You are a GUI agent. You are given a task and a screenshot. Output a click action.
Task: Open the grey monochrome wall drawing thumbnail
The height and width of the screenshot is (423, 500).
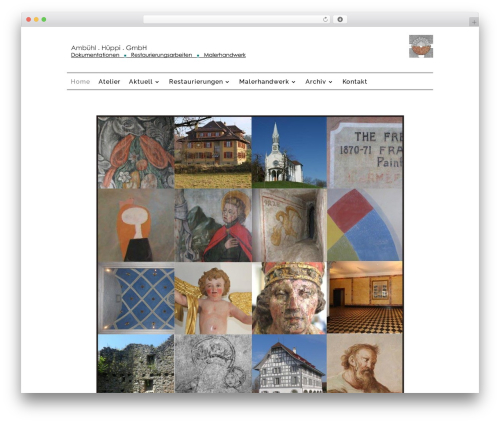click(x=213, y=364)
